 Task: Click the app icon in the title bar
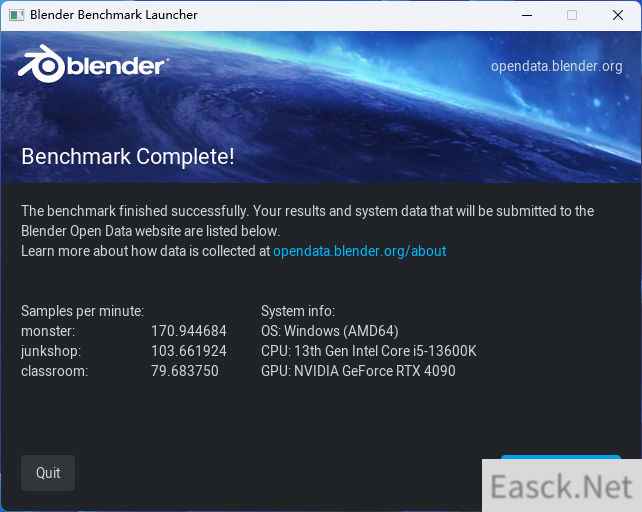coord(15,15)
